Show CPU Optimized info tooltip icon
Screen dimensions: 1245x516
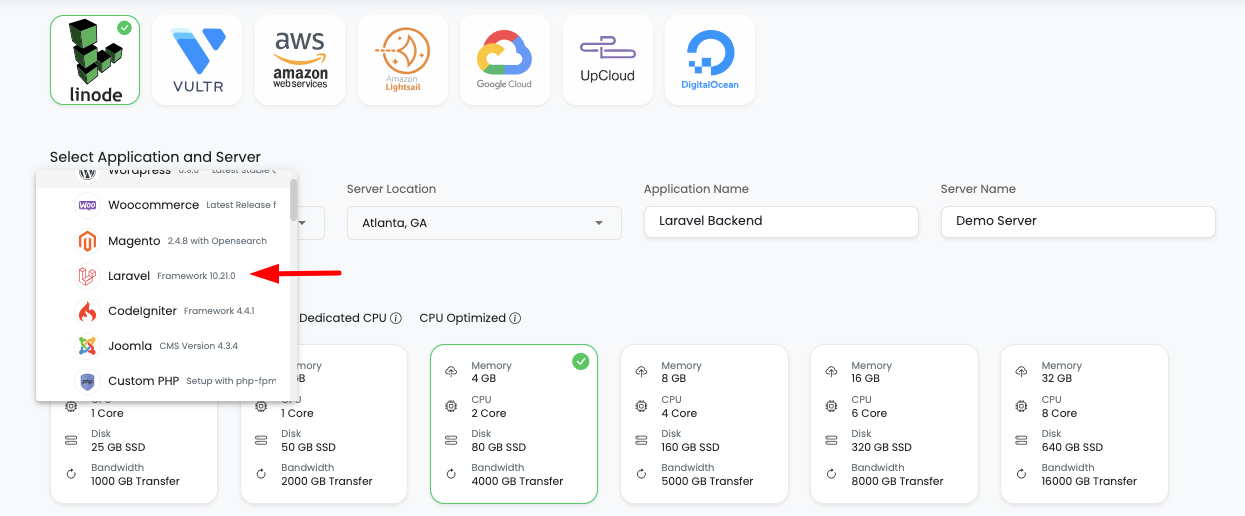(x=516, y=319)
